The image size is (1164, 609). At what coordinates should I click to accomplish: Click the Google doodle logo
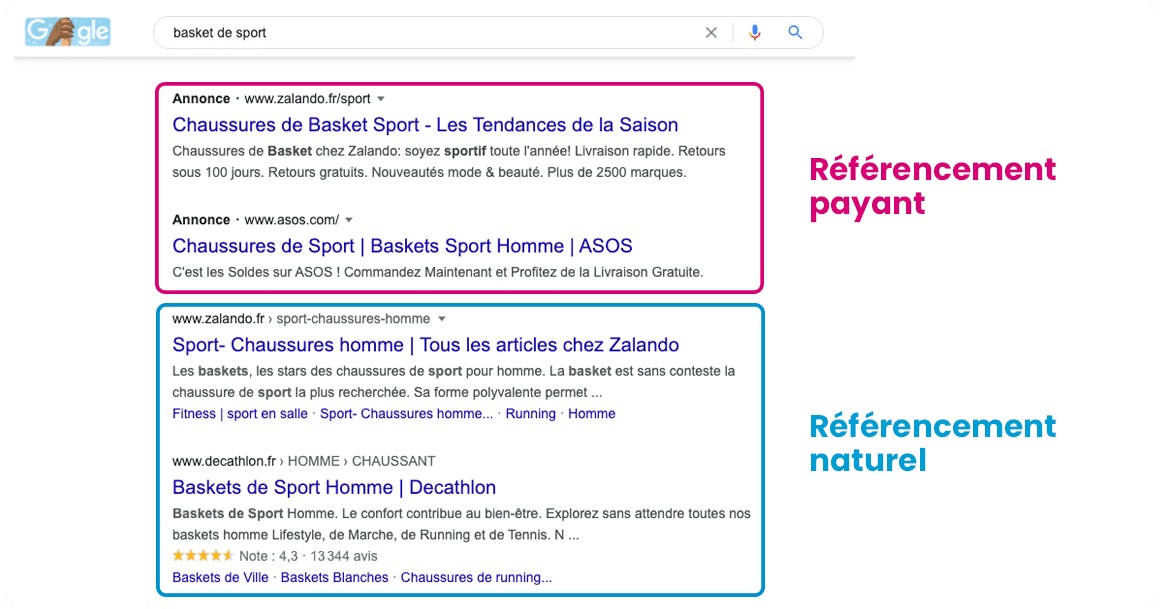pyautogui.click(x=68, y=32)
